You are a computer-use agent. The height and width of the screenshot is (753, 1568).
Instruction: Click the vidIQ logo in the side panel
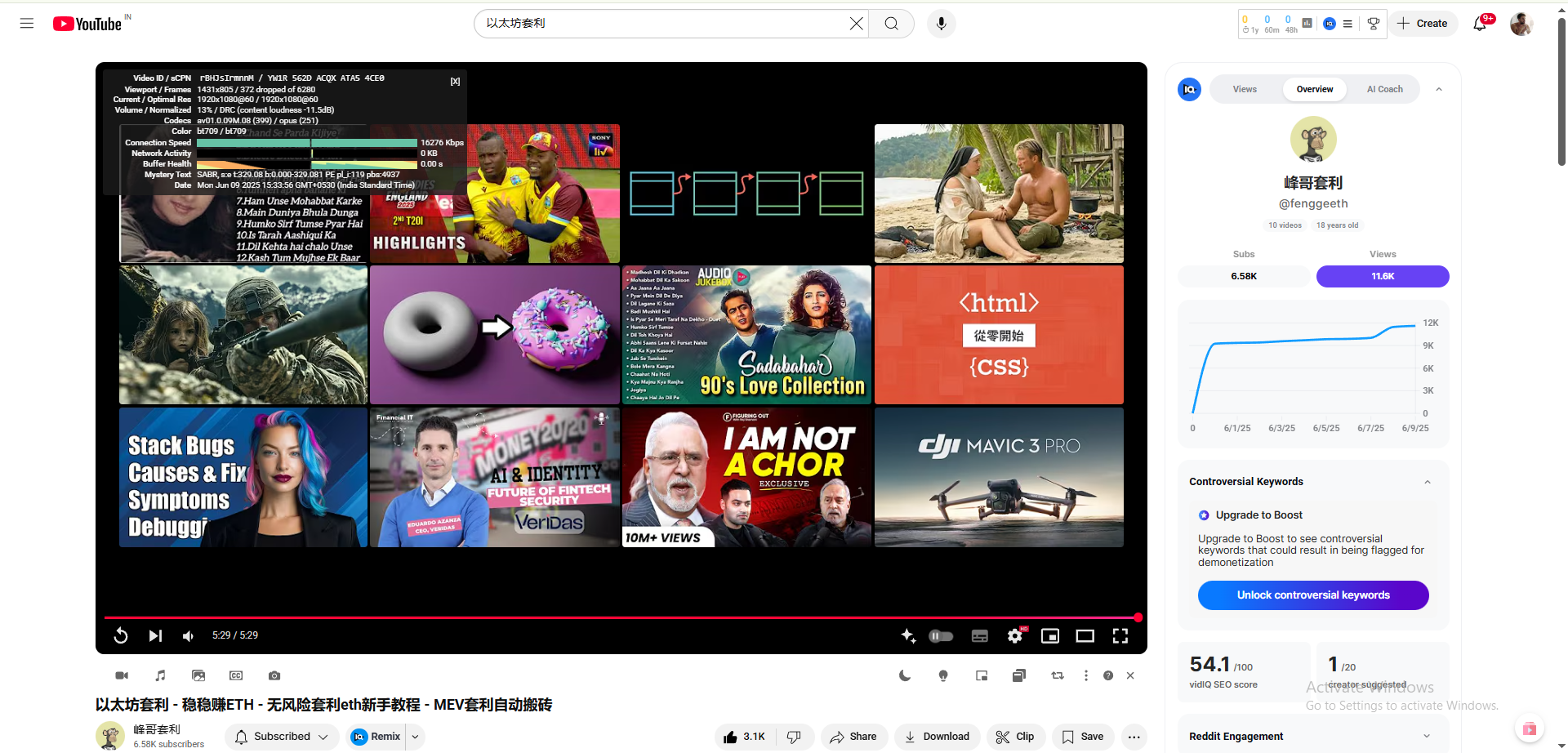[x=1189, y=90]
